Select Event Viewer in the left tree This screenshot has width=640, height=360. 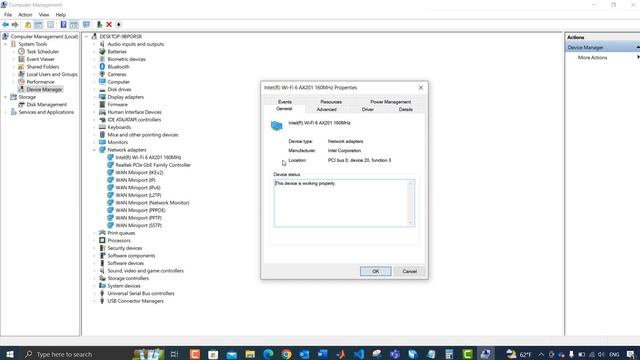40,59
